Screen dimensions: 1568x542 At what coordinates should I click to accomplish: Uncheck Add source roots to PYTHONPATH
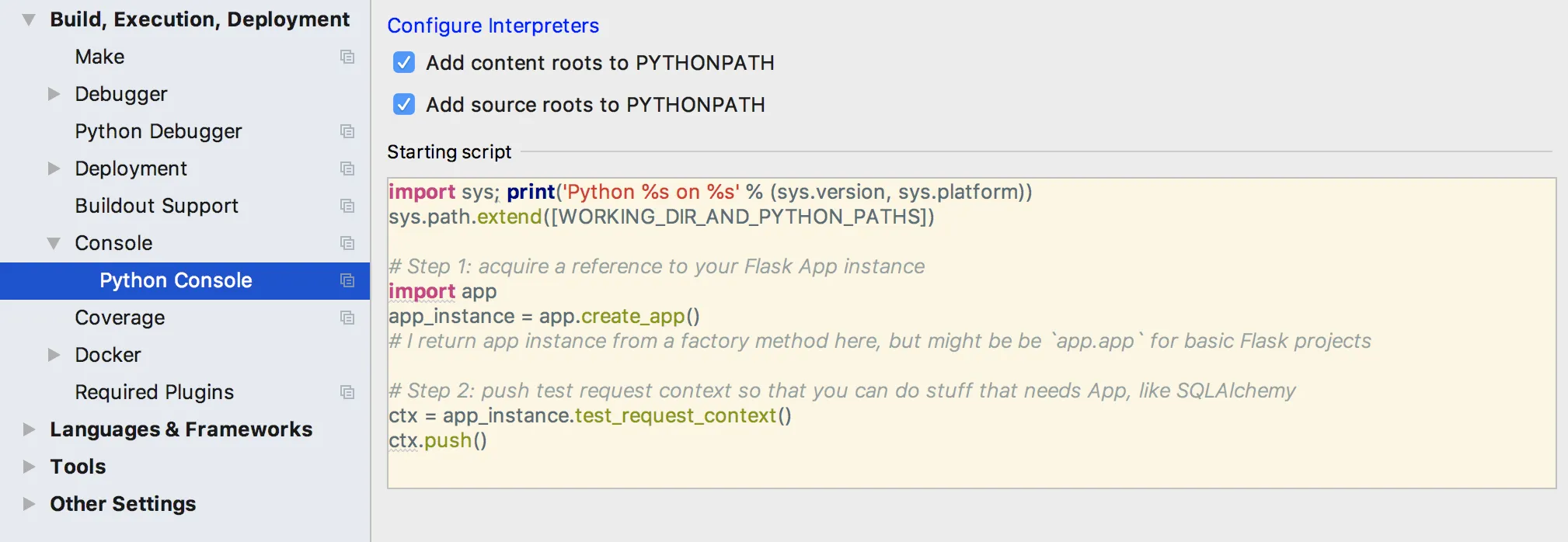point(404,105)
